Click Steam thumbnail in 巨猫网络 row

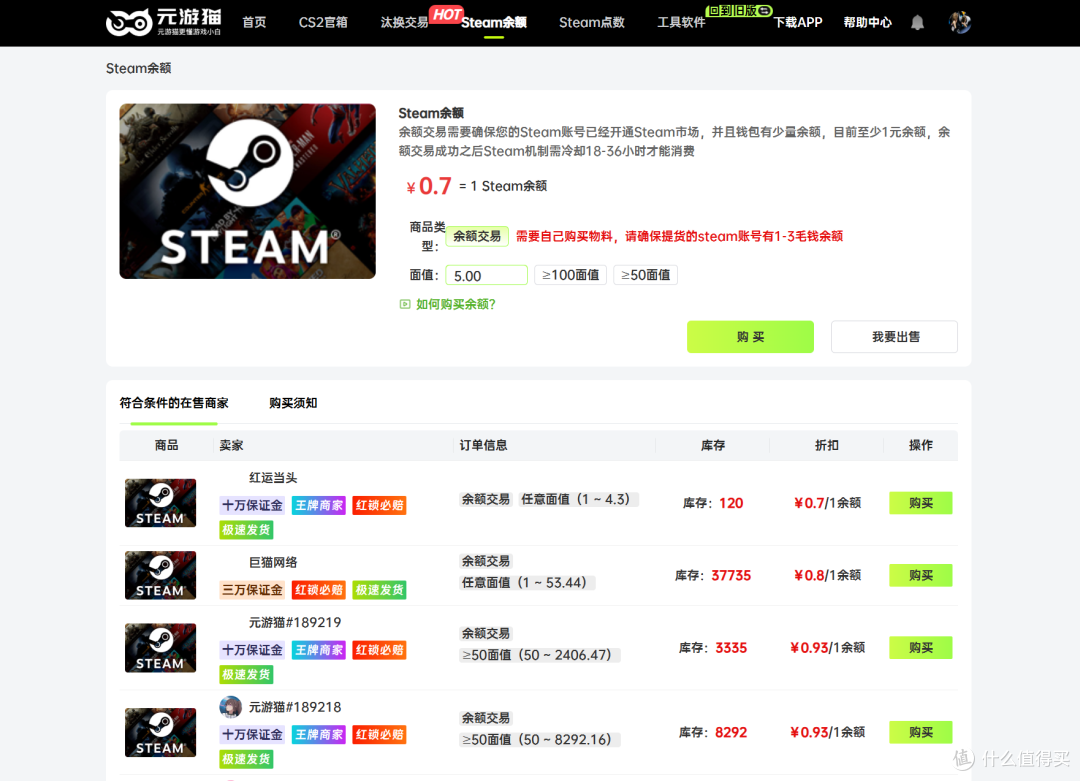point(160,575)
